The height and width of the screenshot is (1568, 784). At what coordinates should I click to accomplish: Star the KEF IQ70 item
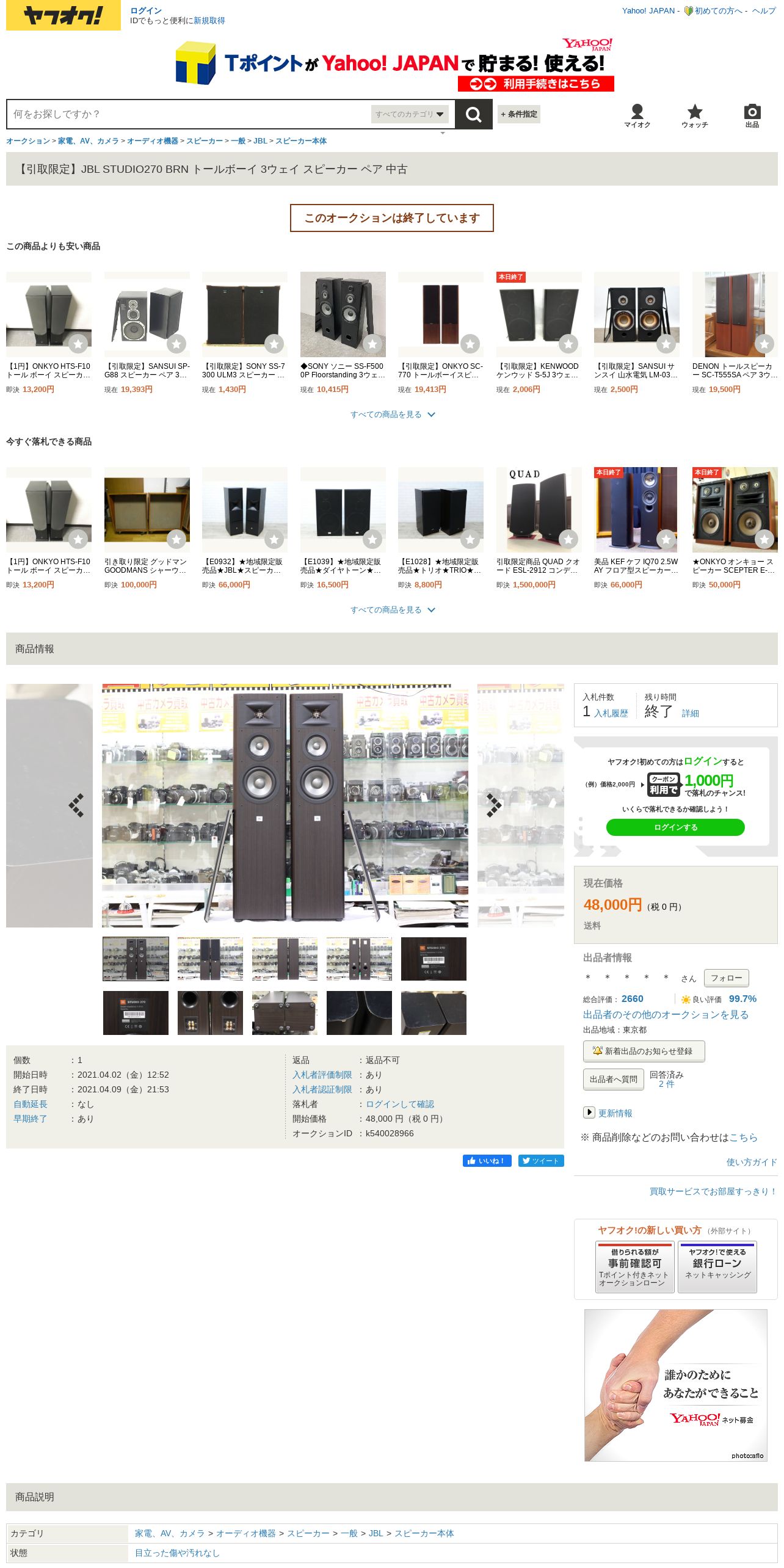click(x=666, y=540)
